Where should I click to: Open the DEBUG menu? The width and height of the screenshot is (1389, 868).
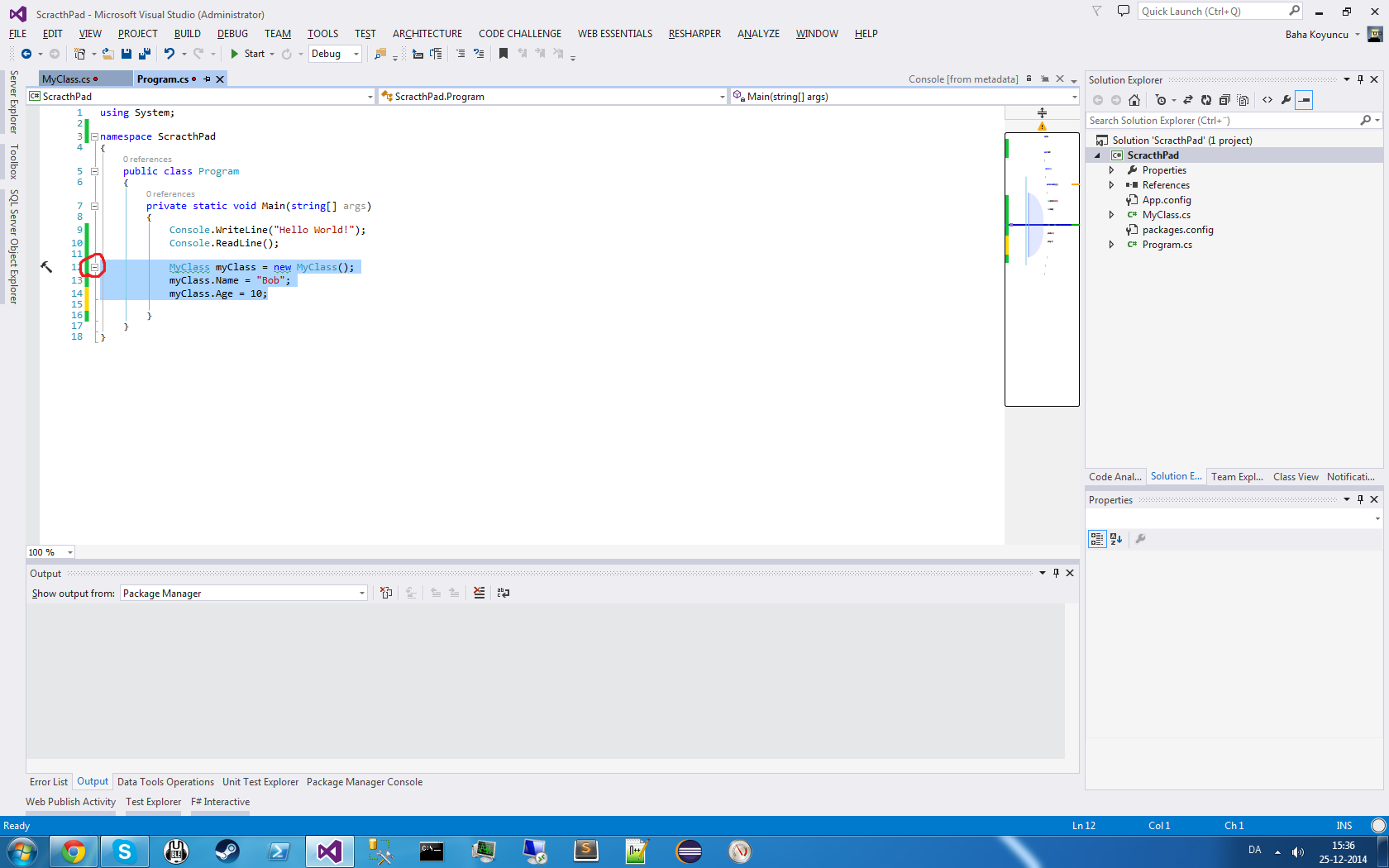point(232,34)
